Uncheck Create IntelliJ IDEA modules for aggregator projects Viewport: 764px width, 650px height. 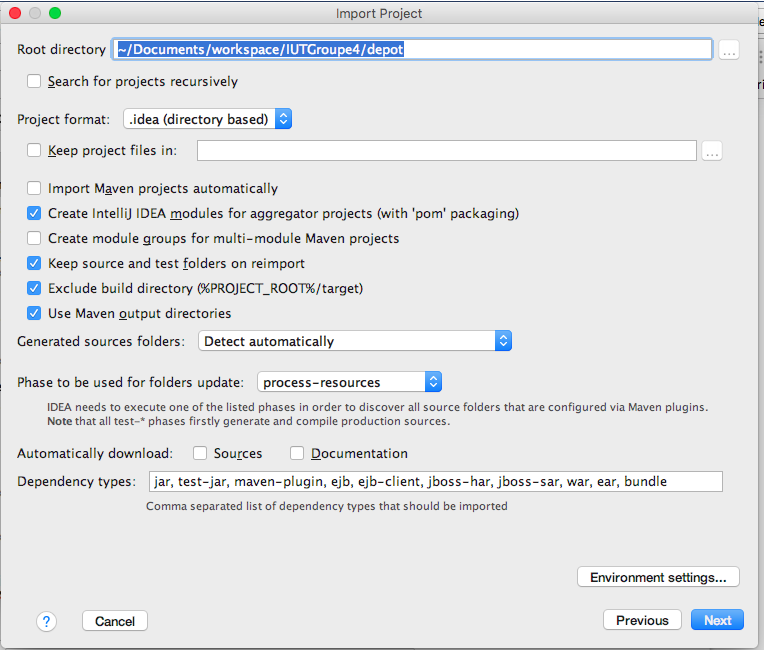pos(35,213)
